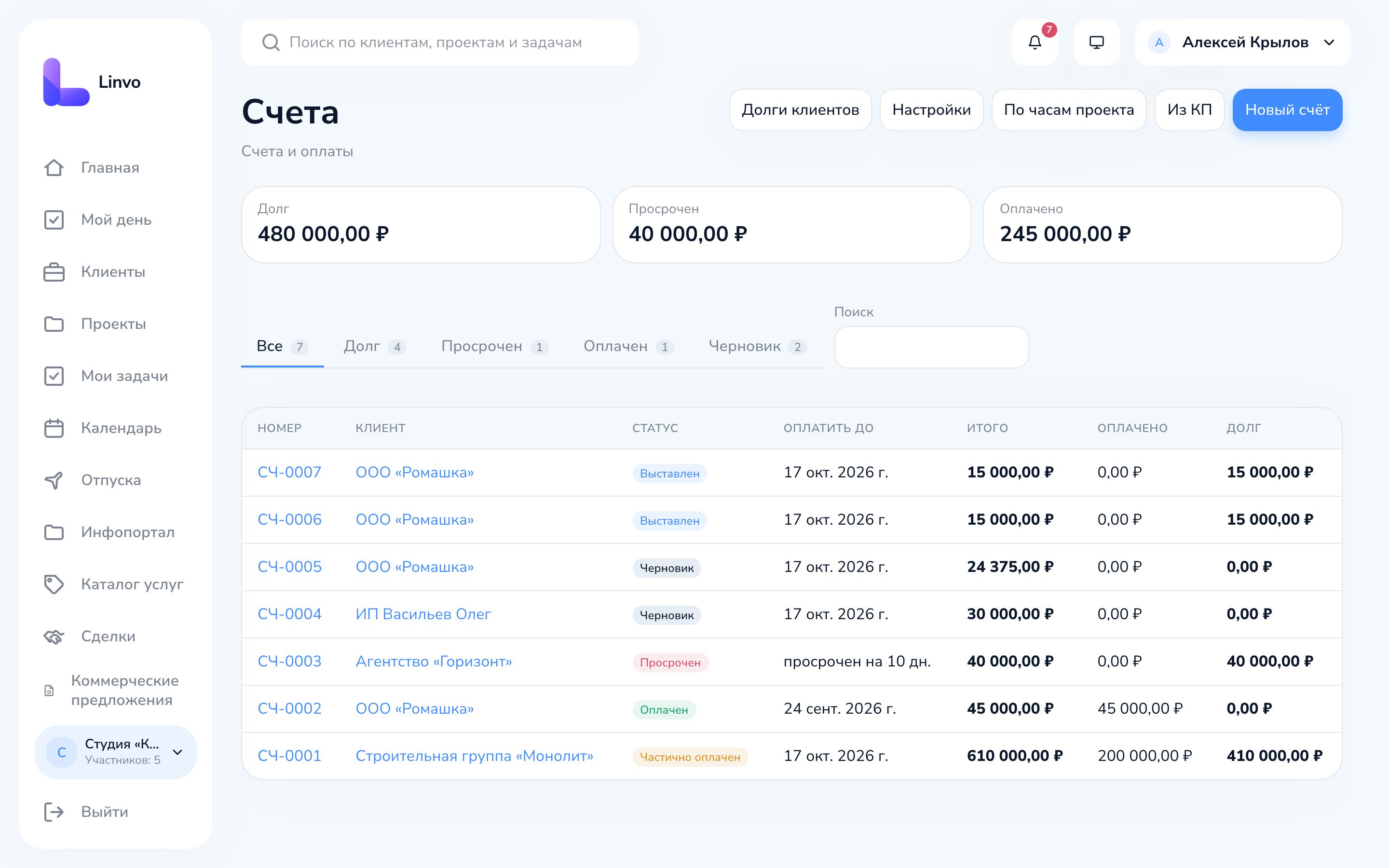1389x868 pixels.
Task: Click the logout arrow icon for Выйти
Action: (54, 812)
